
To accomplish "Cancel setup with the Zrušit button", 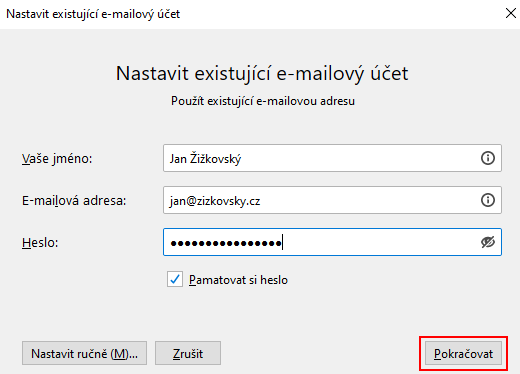I will point(188,353).
